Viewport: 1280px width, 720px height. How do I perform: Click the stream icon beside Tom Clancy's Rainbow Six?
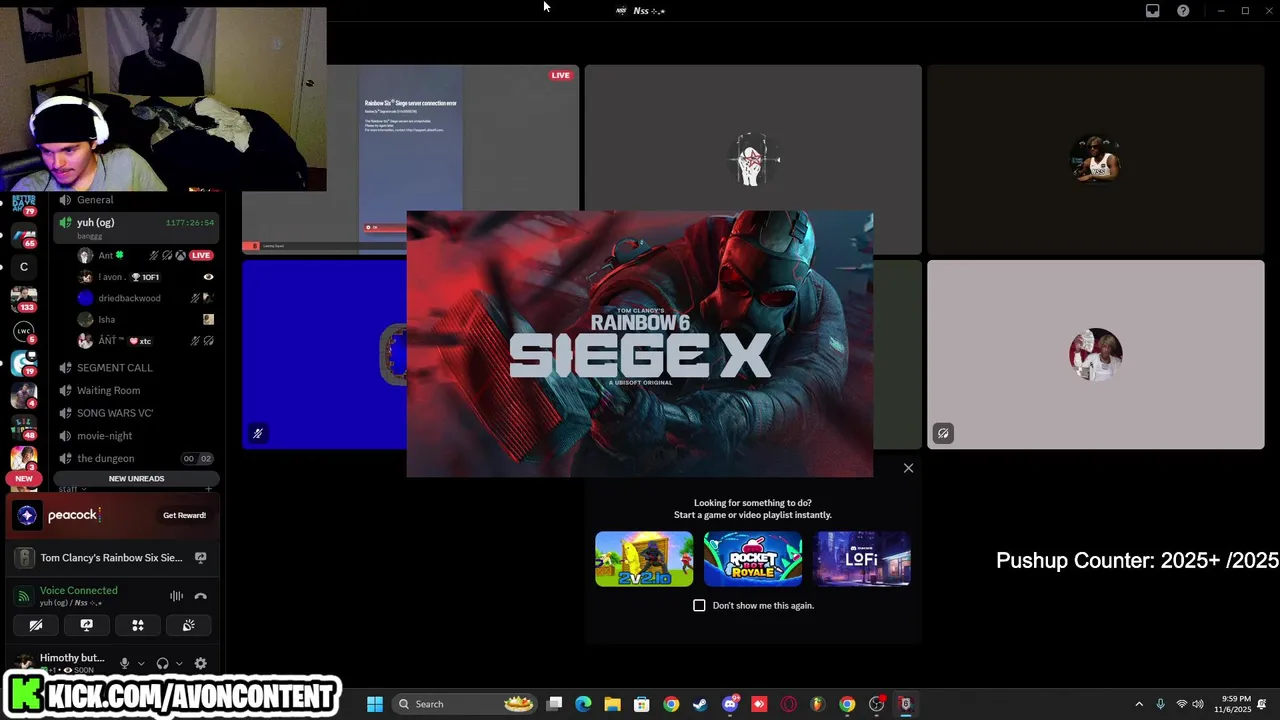tap(201, 558)
